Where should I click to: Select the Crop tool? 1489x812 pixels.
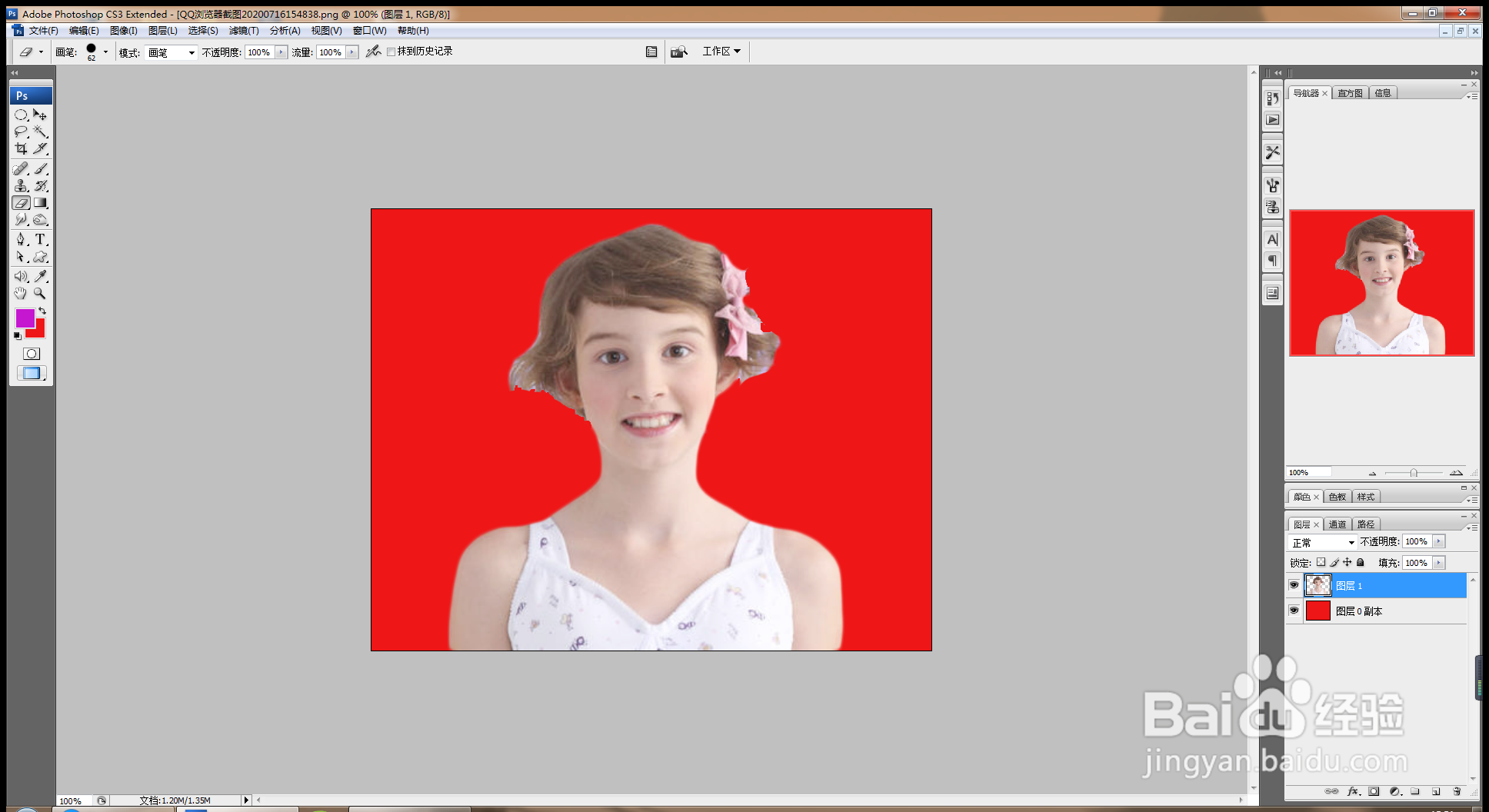(x=21, y=149)
